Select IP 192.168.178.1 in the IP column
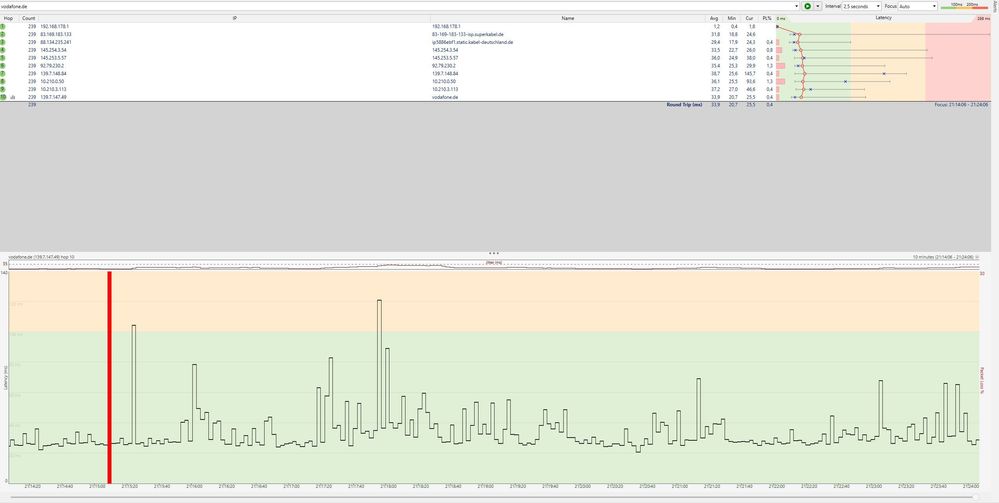This screenshot has width=999, height=503. (x=54, y=26)
